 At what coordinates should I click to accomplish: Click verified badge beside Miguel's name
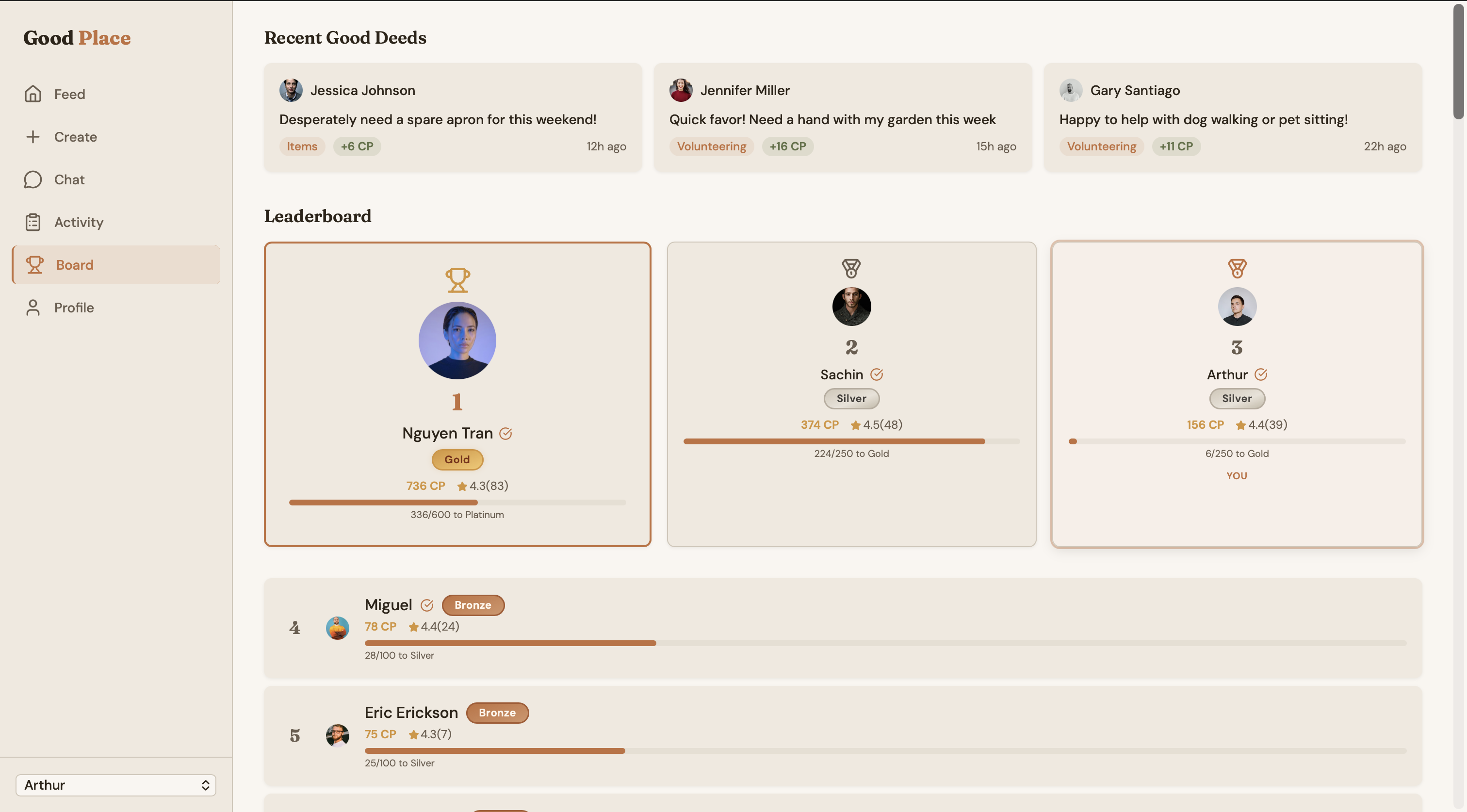pyautogui.click(x=427, y=605)
